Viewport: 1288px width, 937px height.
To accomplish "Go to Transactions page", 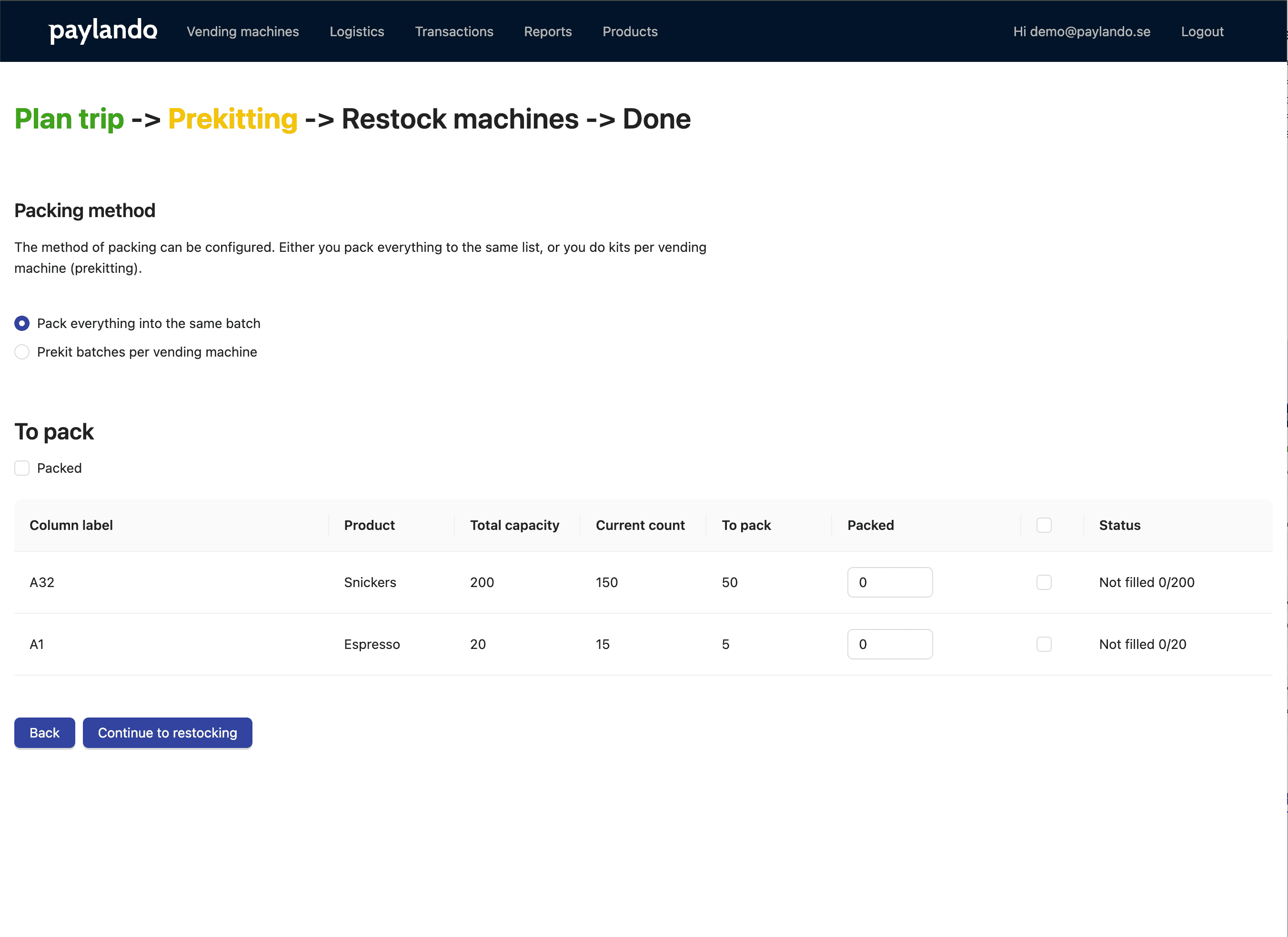I will pos(454,32).
